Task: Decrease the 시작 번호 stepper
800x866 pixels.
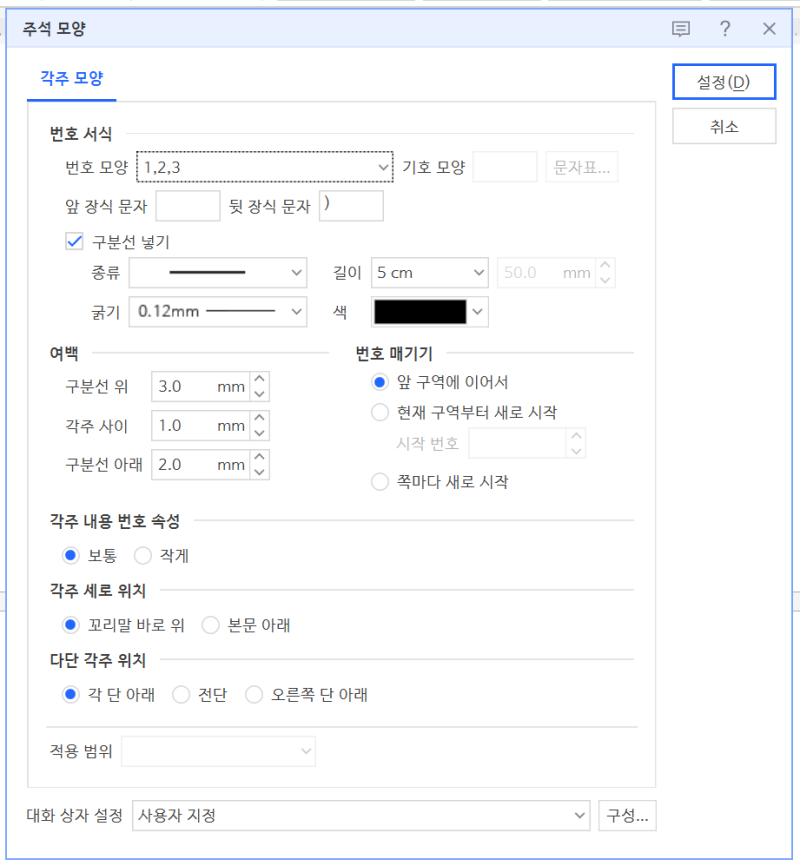Action: pos(576,451)
